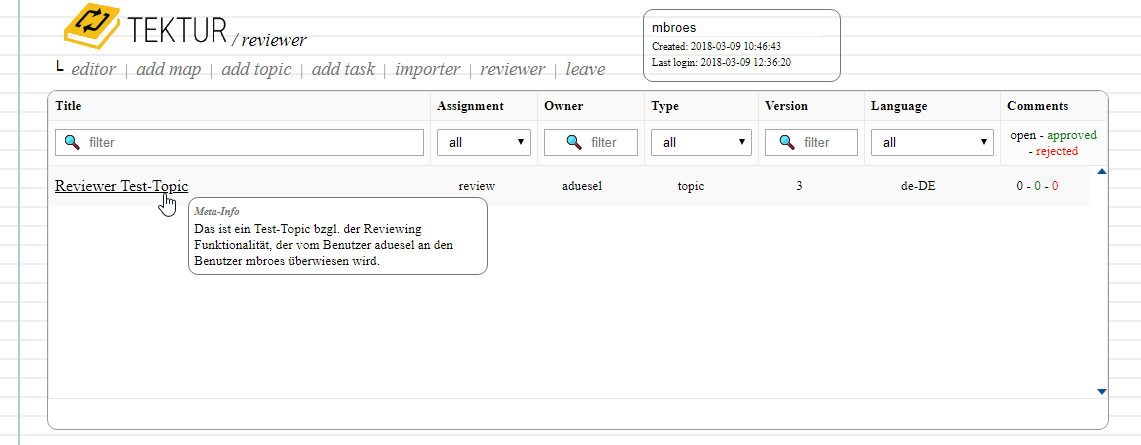
Task: Click the magnifier icon in Owner filter
Action: (x=573, y=143)
